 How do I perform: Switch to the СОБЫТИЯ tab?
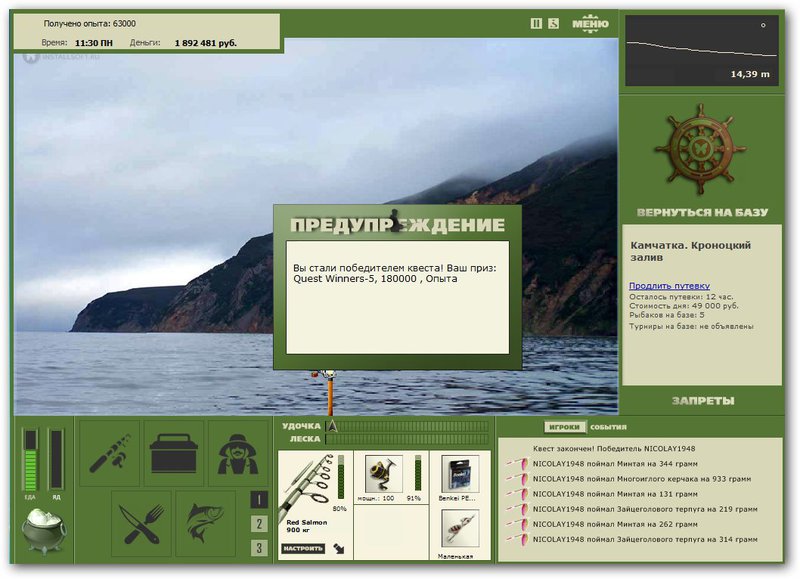click(x=608, y=427)
